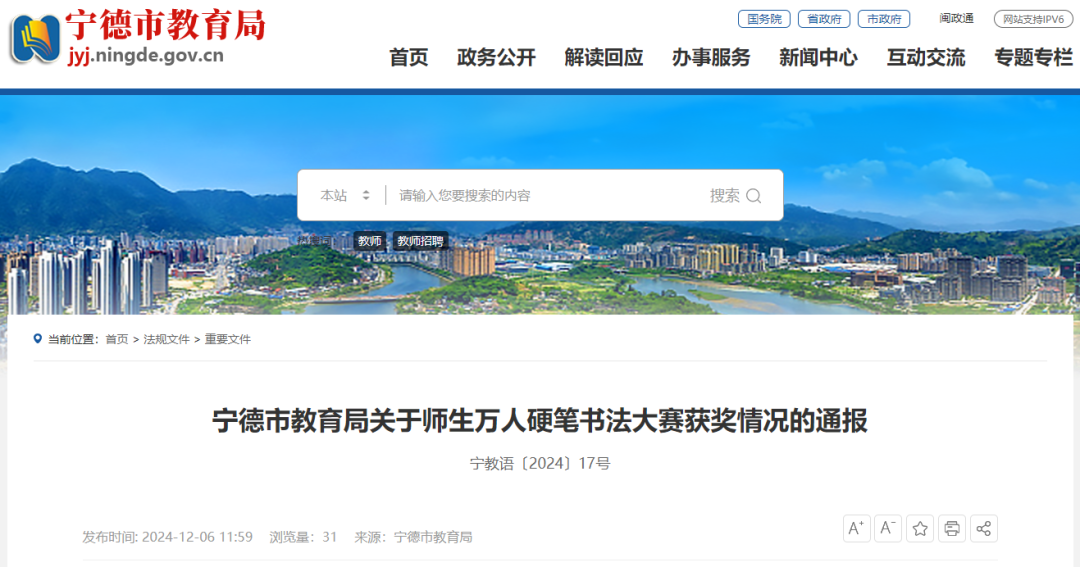The image size is (1080, 567).
Task: Click the decrease font size A- icon
Action: click(x=888, y=528)
